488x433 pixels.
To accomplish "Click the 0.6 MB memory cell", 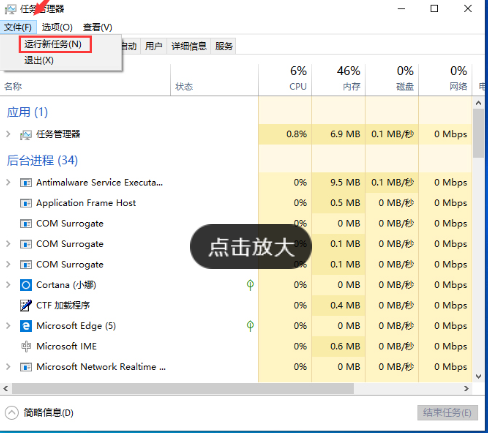I will pyautogui.click(x=339, y=346).
